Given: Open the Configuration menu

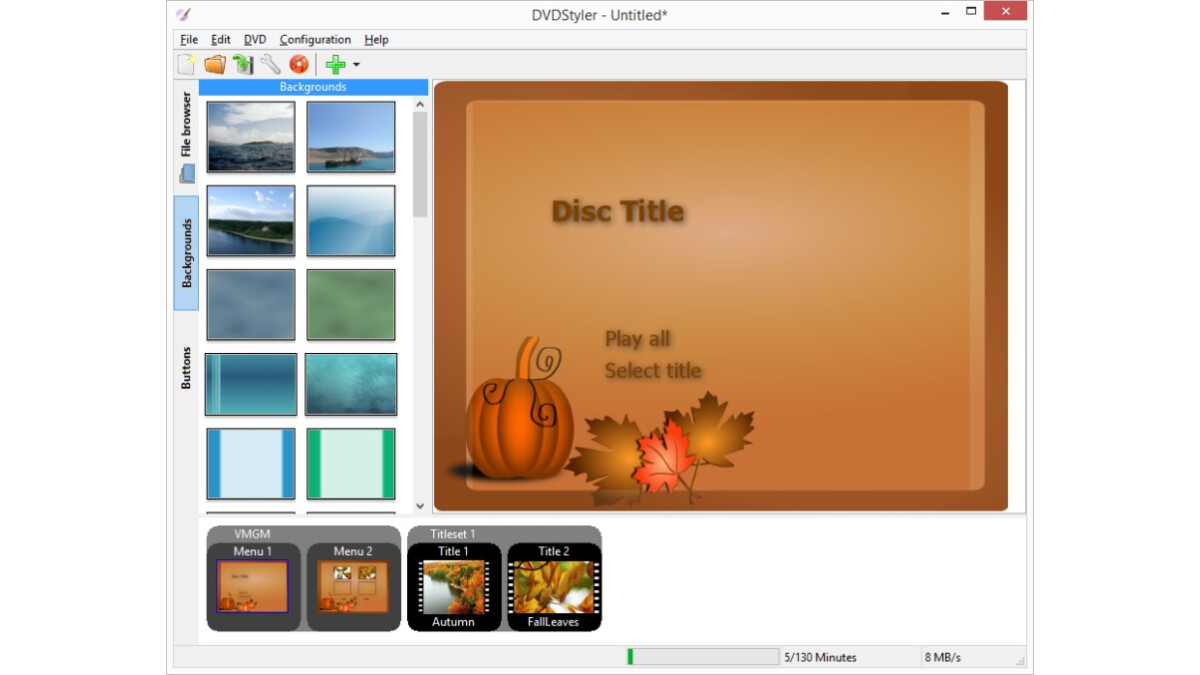Looking at the screenshot, I should [x=315, y=40].
